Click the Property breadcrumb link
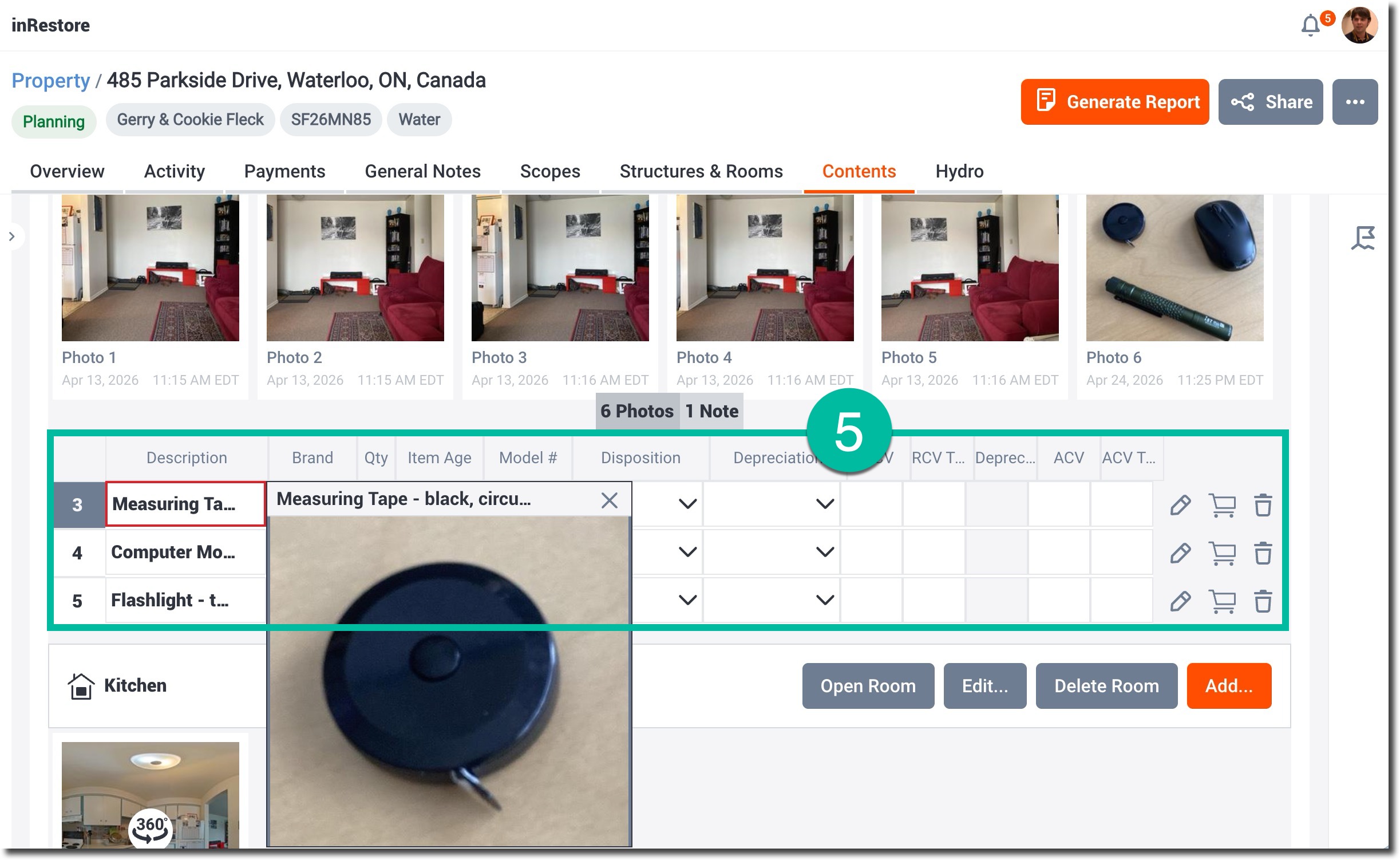Viewport: 1400px width, 860px height. (51, 81)
